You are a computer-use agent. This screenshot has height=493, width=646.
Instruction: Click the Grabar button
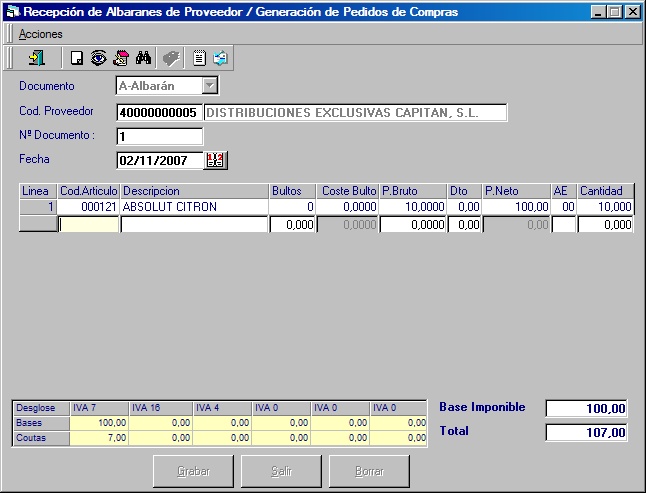tap(193, 471)
